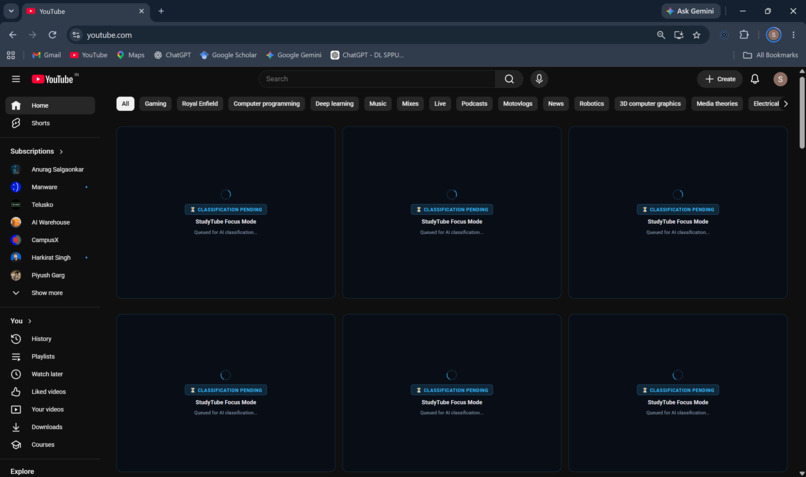This screenshot has width=806, height=477.
Task: Open new browser tab
Action: click(x=161, y=11)
